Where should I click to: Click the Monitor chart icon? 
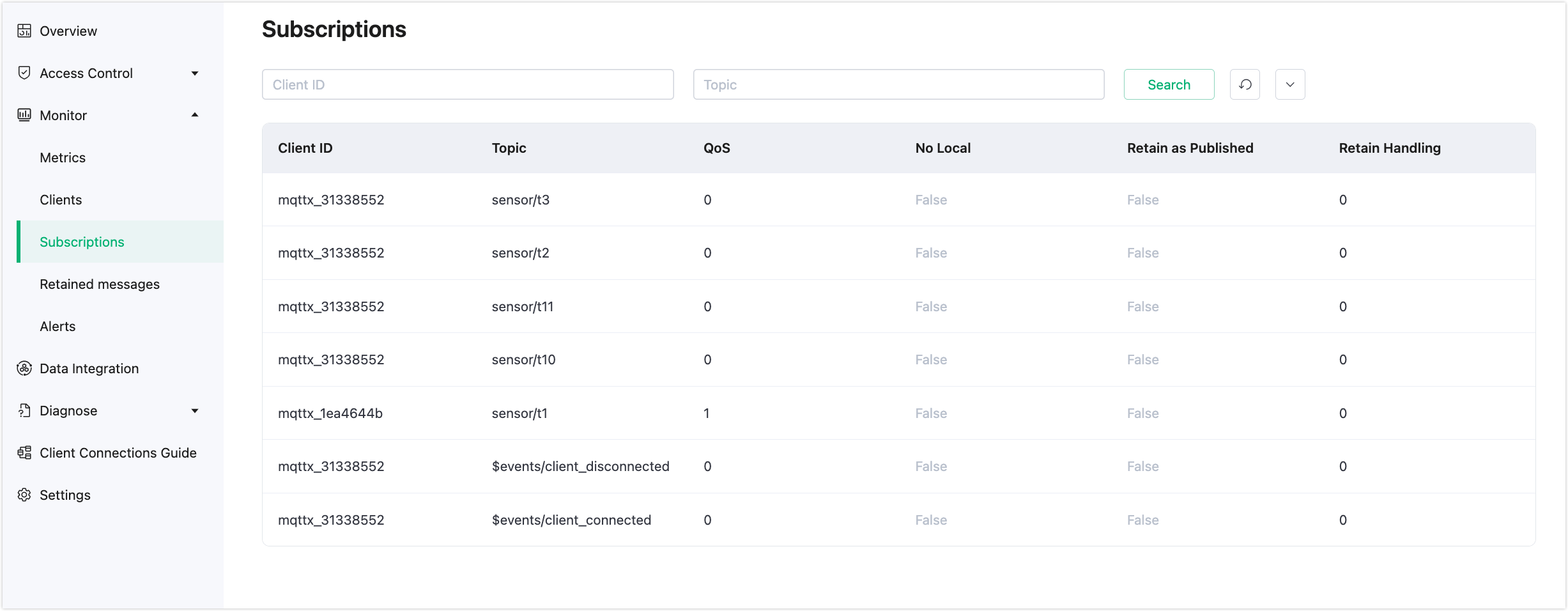point(24,115)
